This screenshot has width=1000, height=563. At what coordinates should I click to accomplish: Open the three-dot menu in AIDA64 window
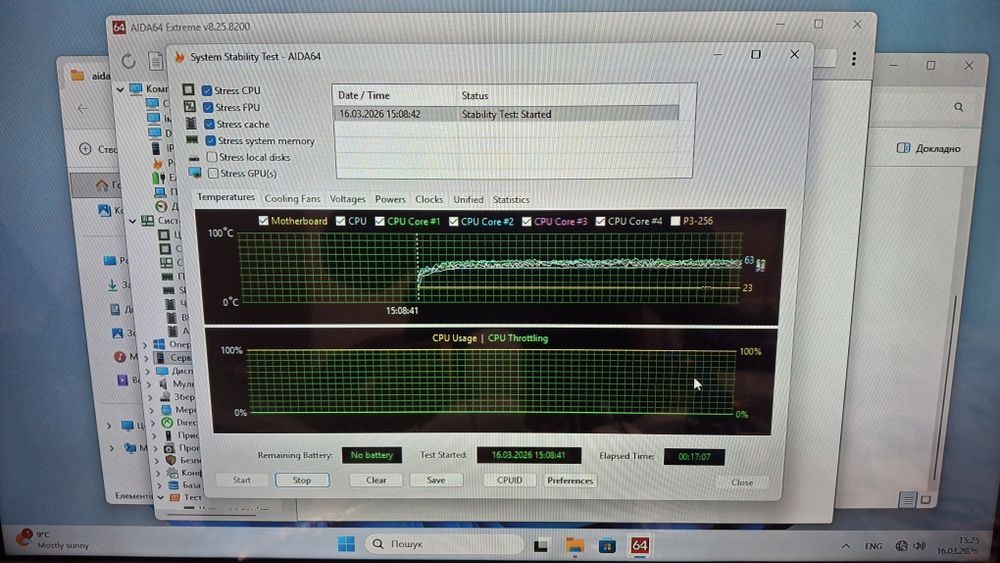[x=853, y=59]
